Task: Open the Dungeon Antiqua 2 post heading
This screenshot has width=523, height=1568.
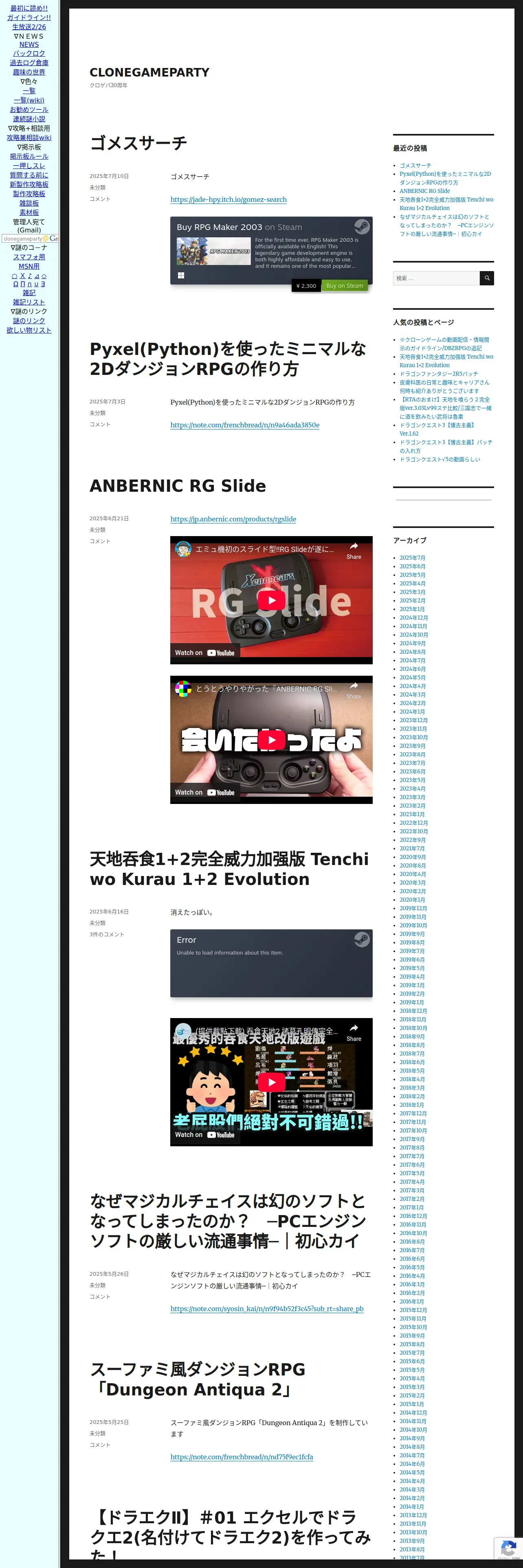Action: [x=198, y=1379]
